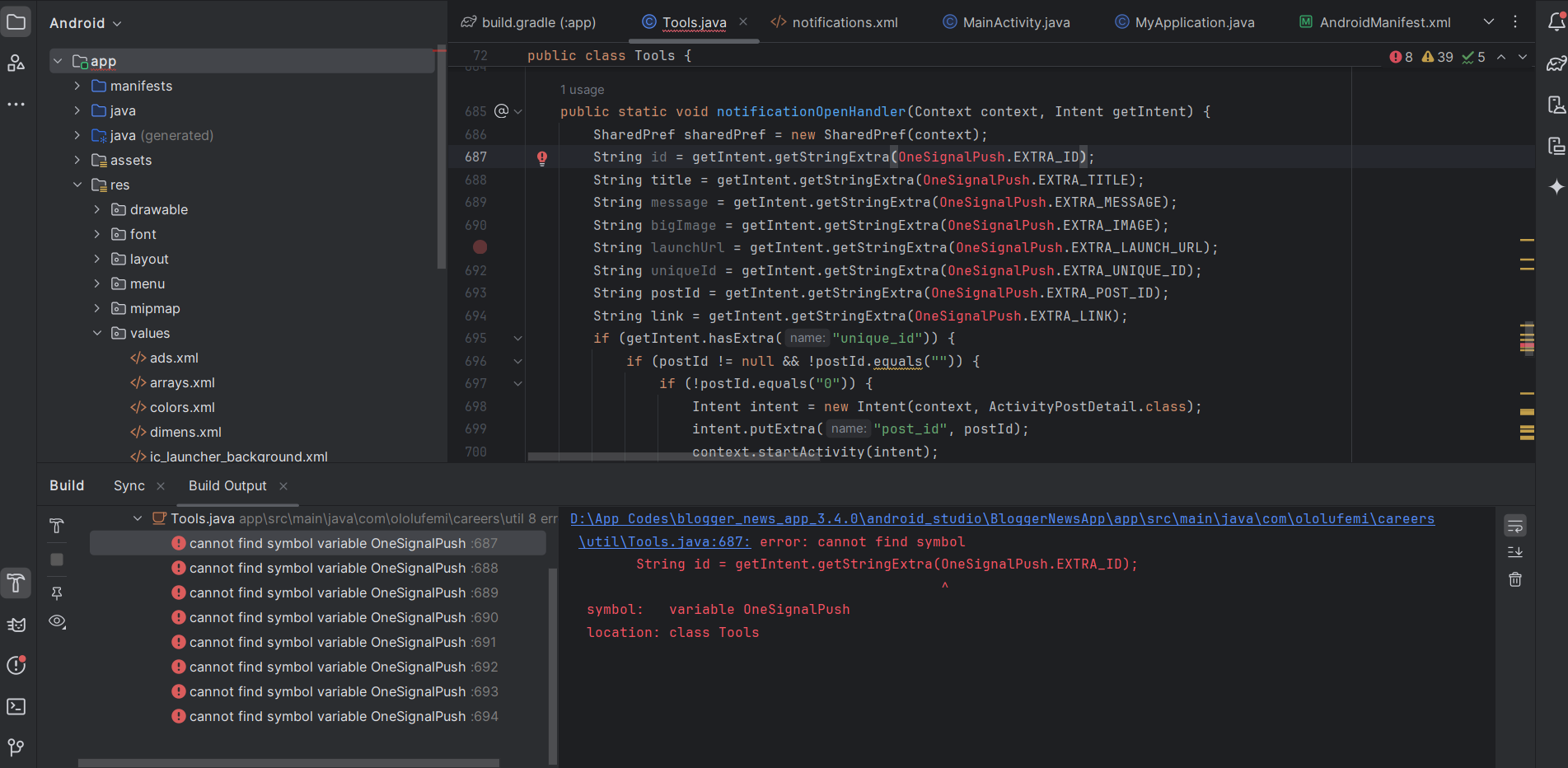Open the Git version control tool window
The image size is (1568, 768).
[16, 747]
